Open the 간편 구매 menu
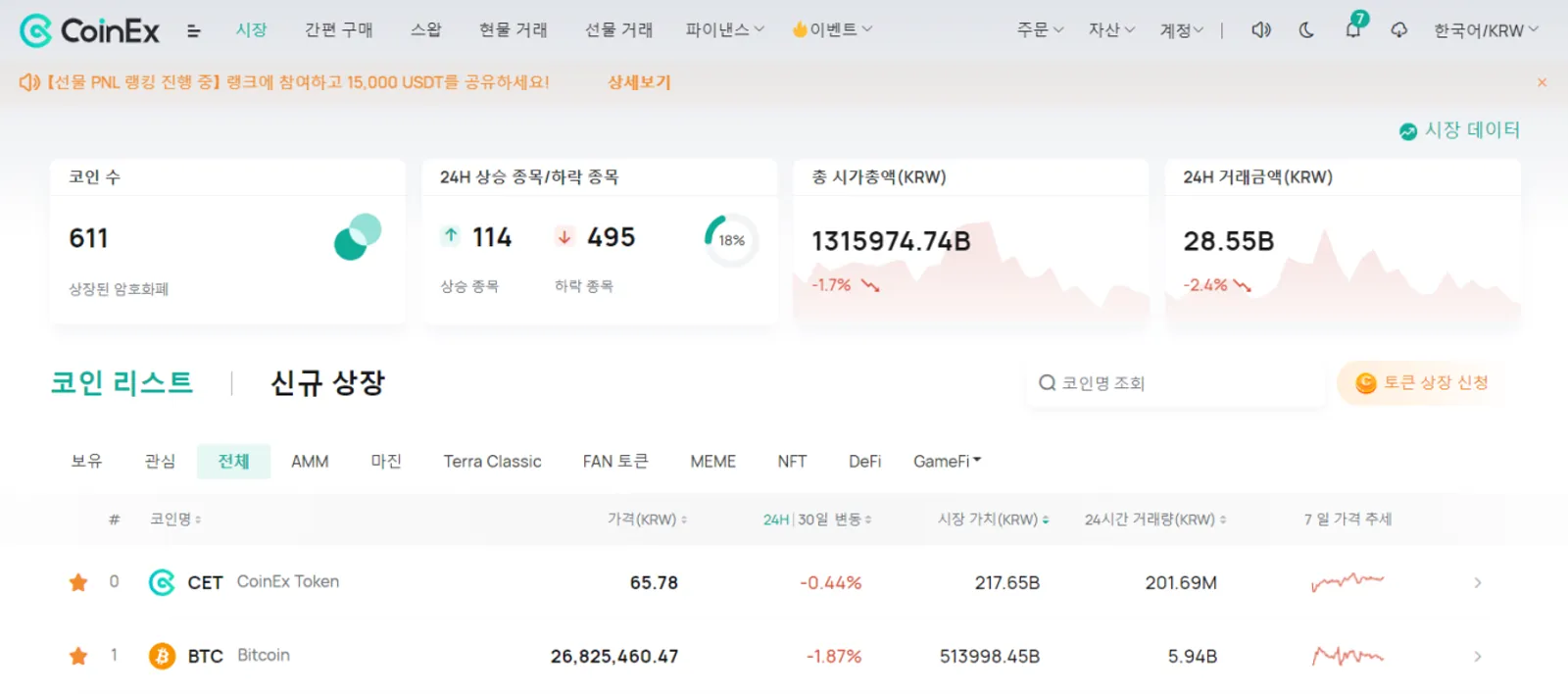 pos(339,29)
